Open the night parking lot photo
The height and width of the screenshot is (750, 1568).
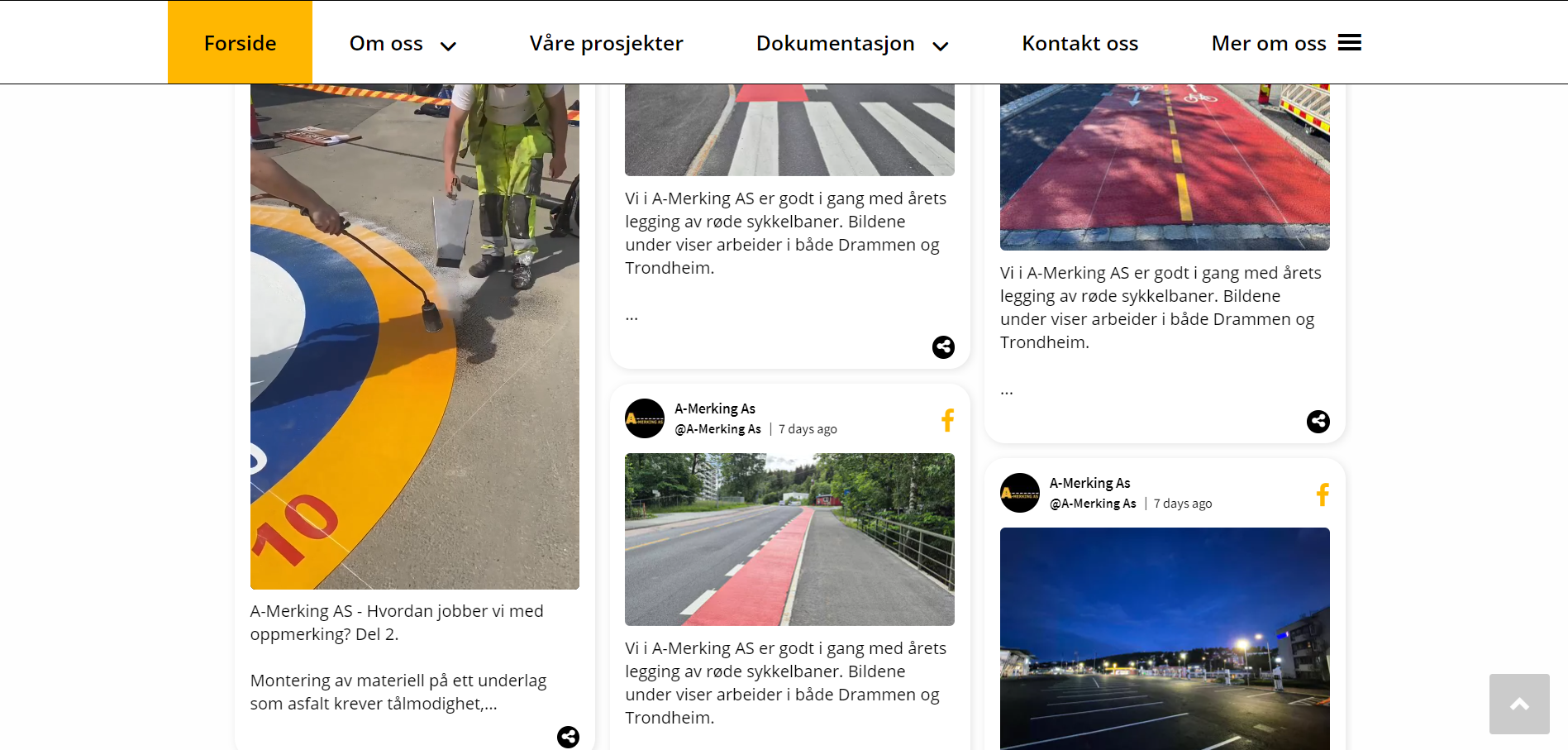[1165, 638]
